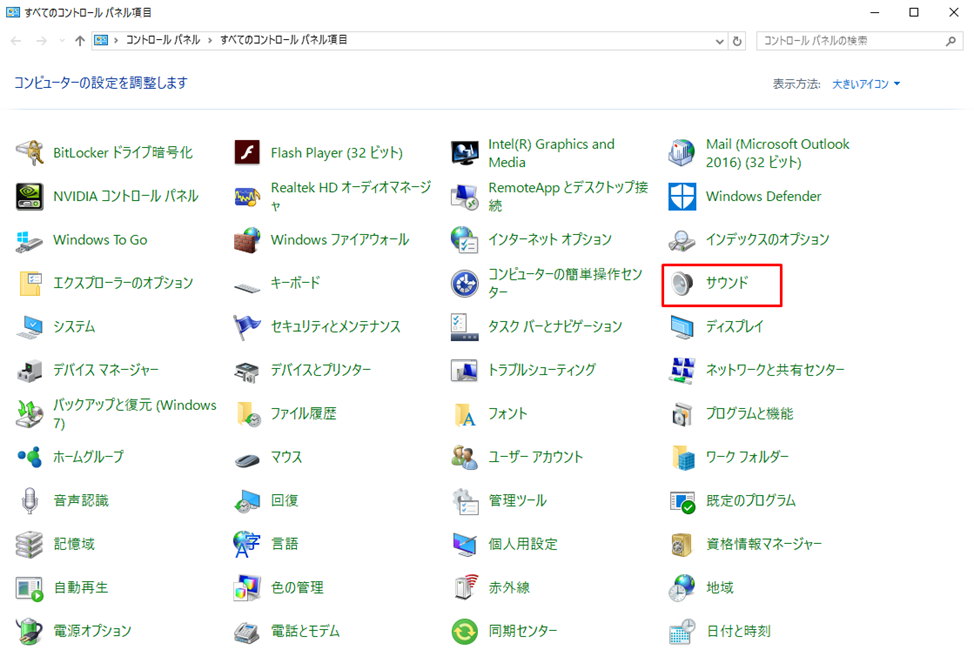This screenshot has width=974, height=670.
Task: Open the マウス icon
Action: 247,457
